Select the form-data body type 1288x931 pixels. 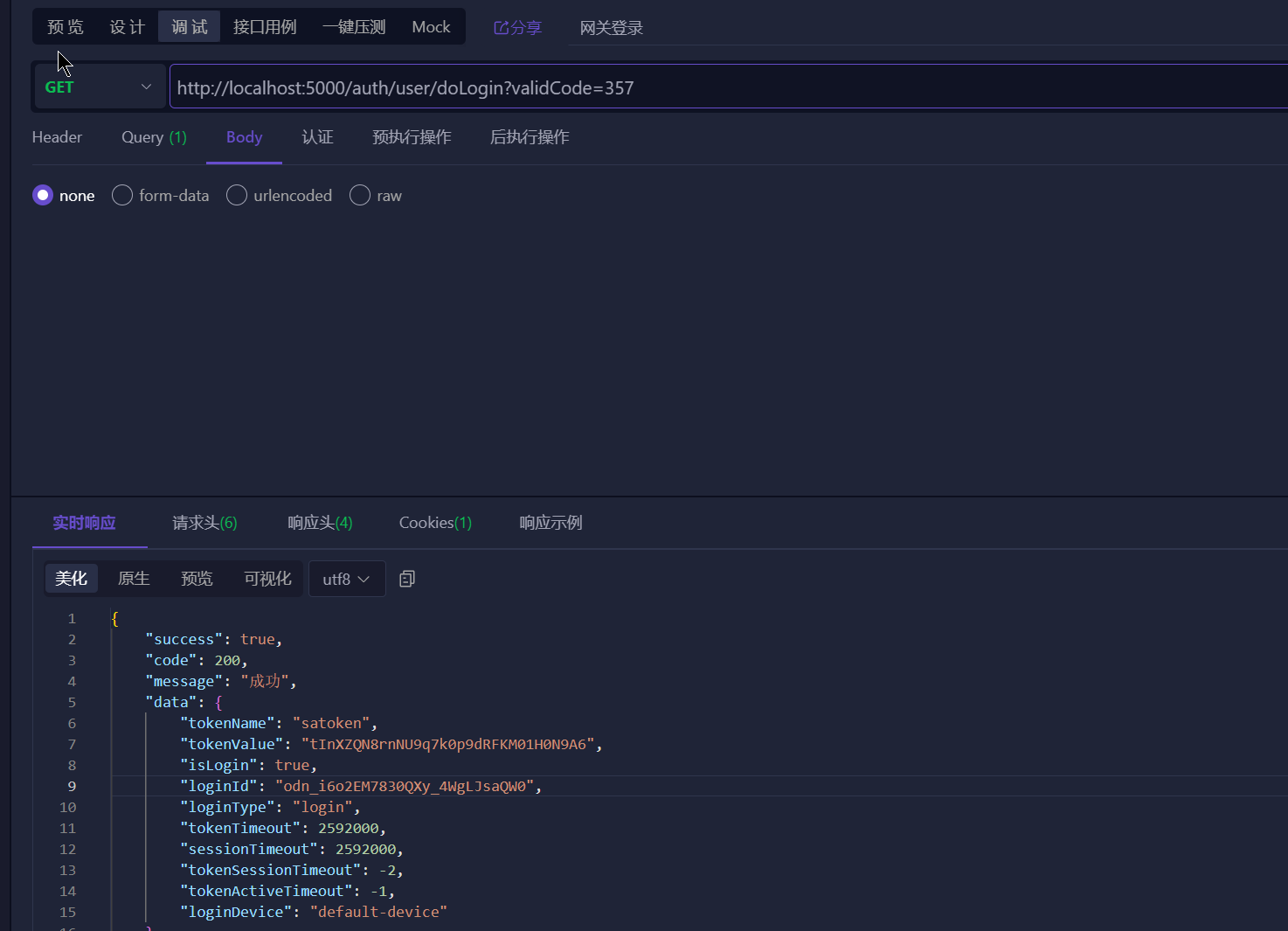122,195
